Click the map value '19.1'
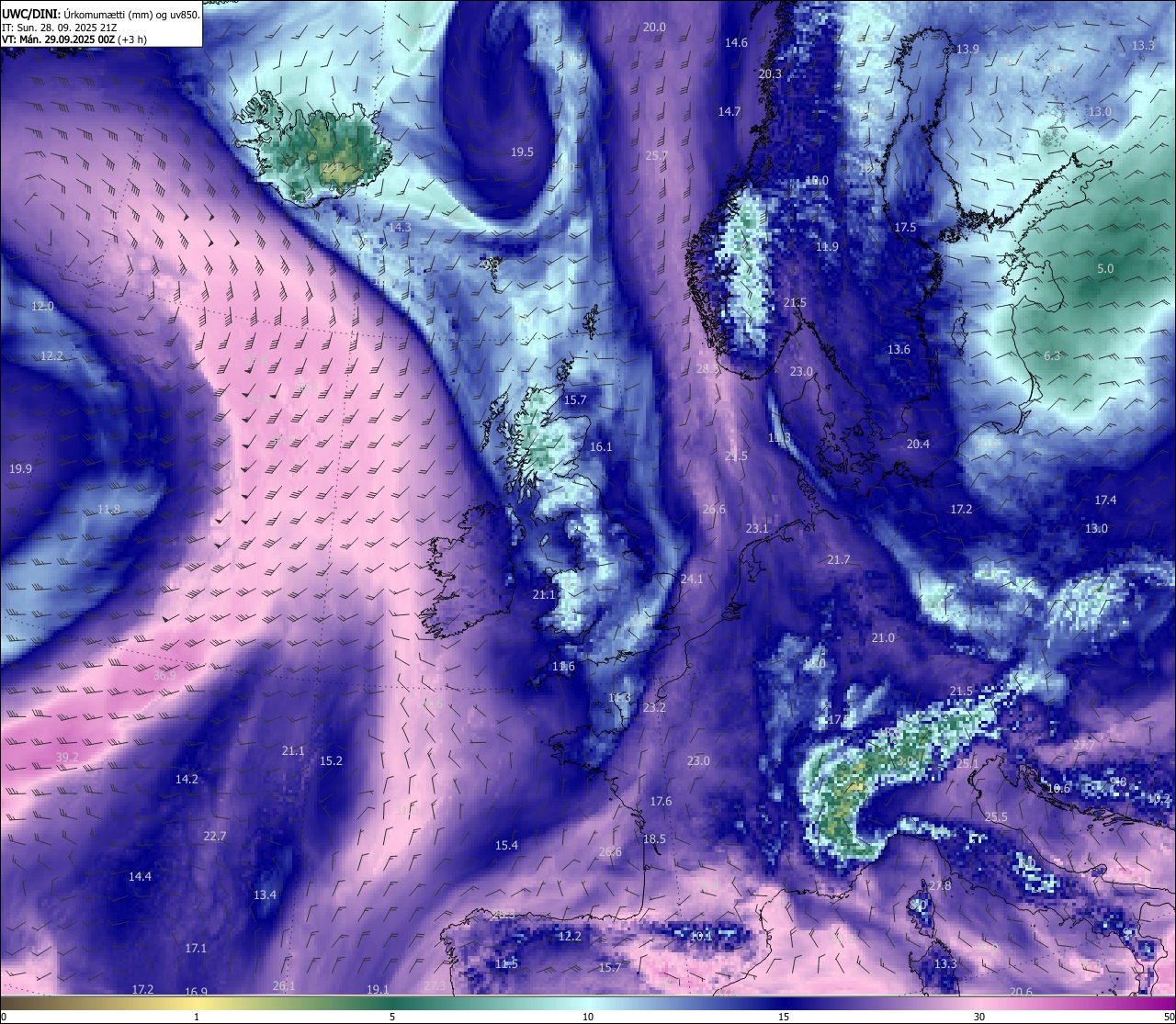The height and width of the screenshot is (1024, 1176). (378, 990)
